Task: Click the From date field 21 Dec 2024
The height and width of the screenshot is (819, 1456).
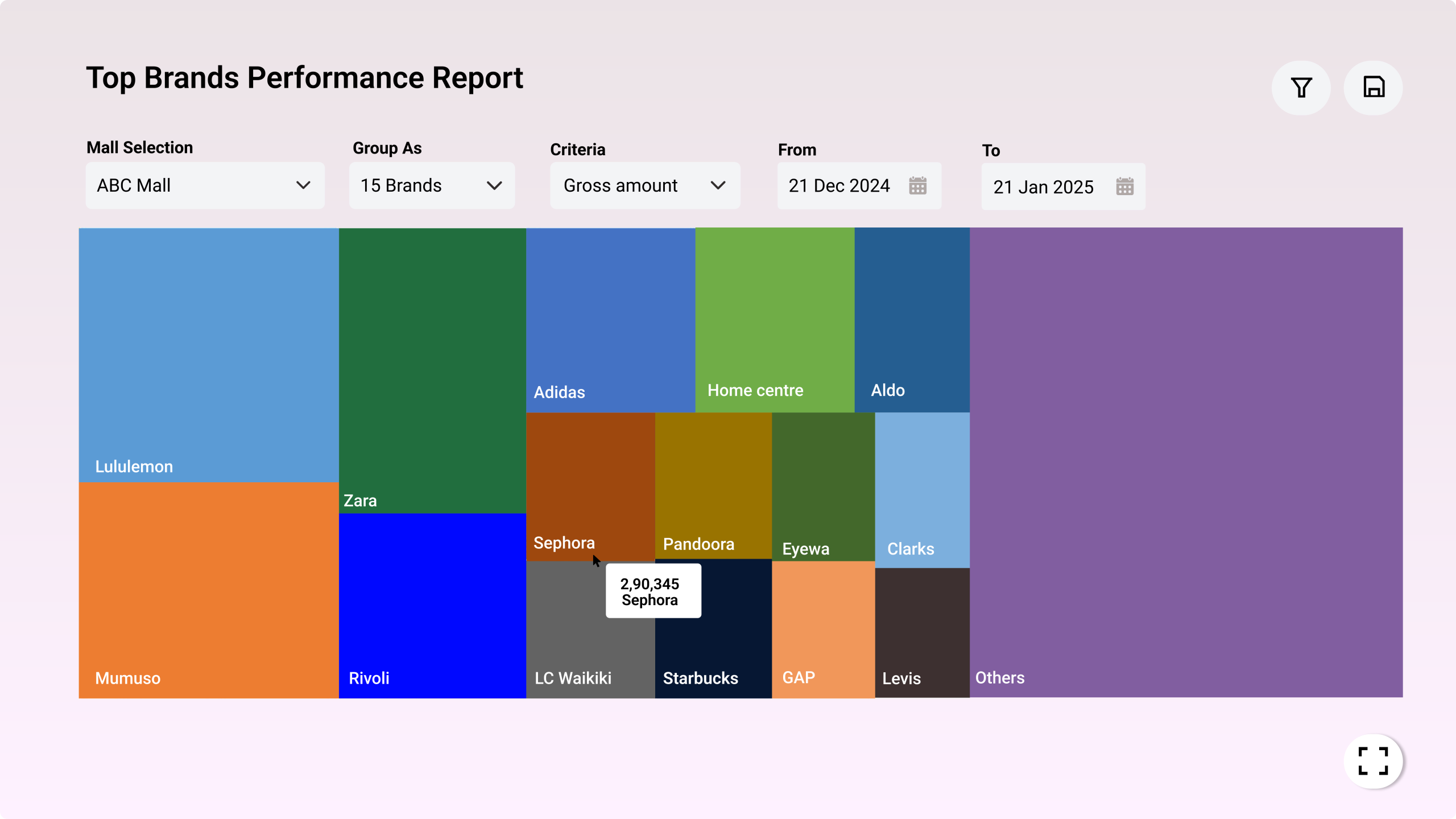Action: pos(839,185)
